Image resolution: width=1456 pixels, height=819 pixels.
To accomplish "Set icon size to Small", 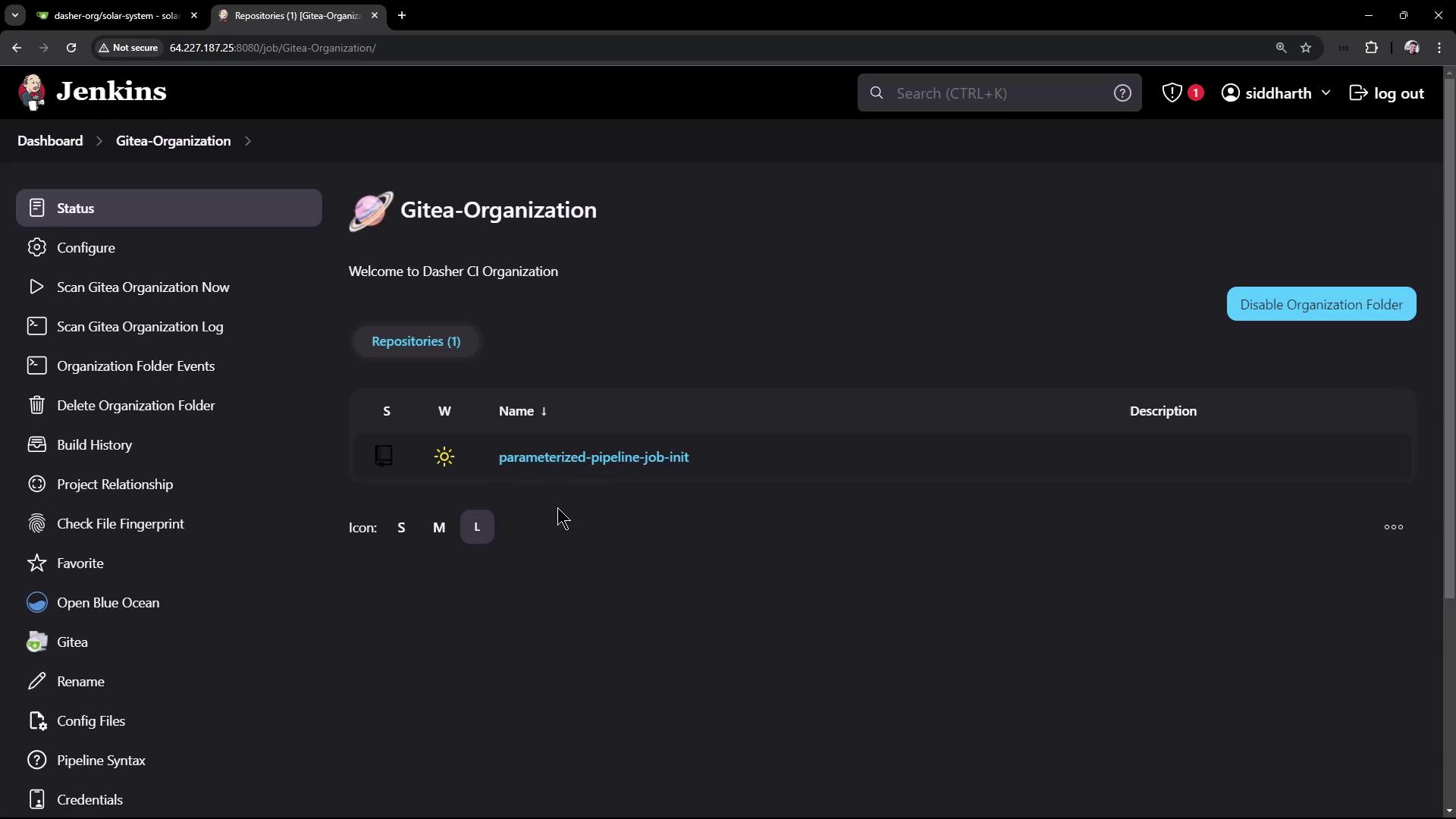I will coord(401,528).
